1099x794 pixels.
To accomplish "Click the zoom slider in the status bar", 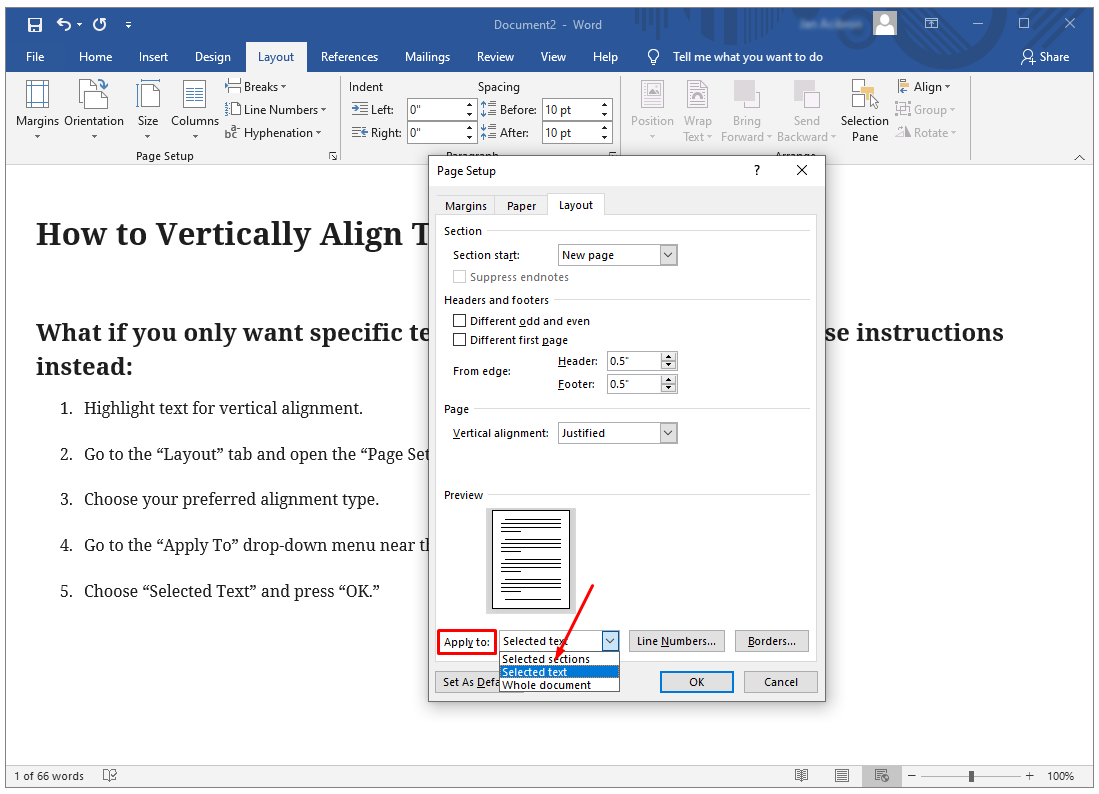I will (x=971, y=776).
